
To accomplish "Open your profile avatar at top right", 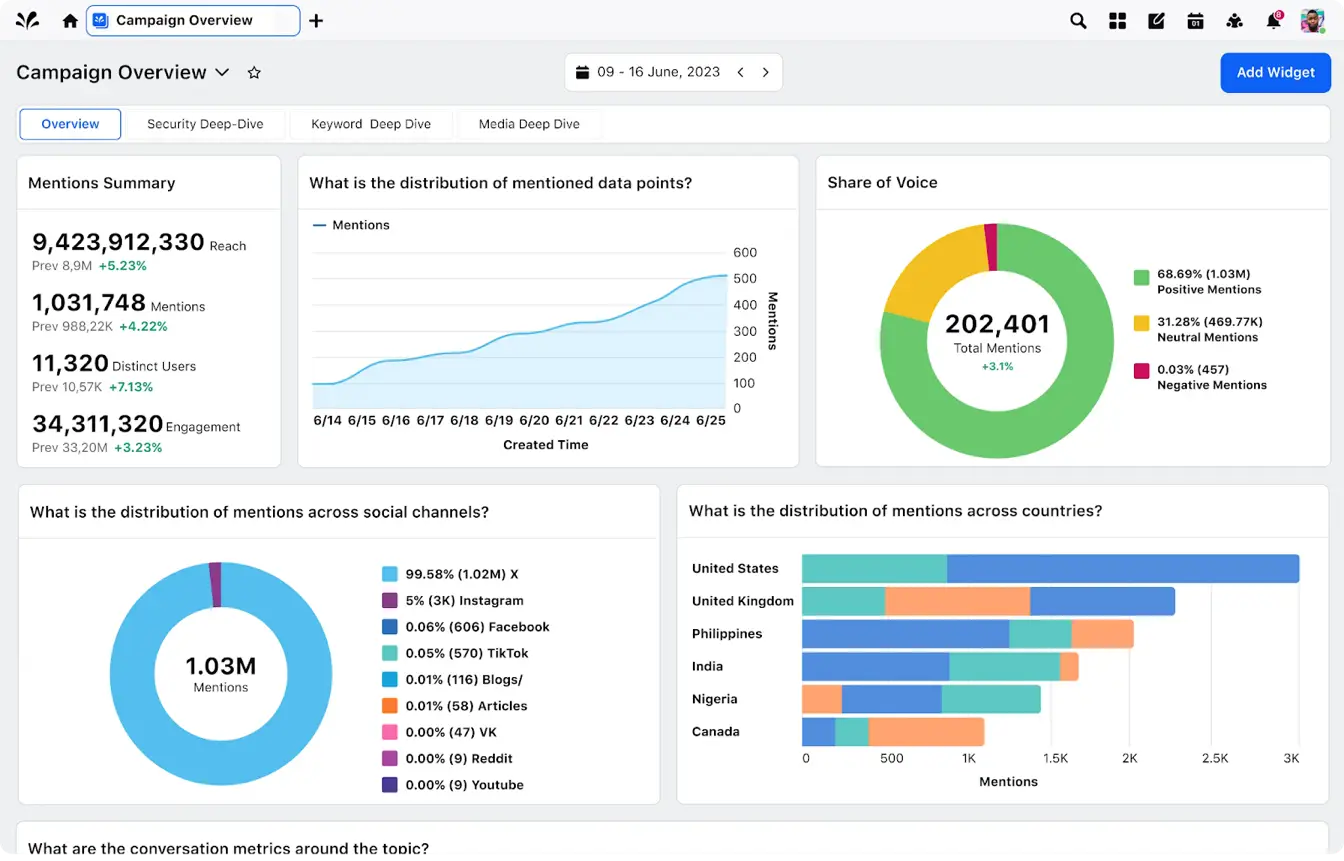I will (1312, 20).
